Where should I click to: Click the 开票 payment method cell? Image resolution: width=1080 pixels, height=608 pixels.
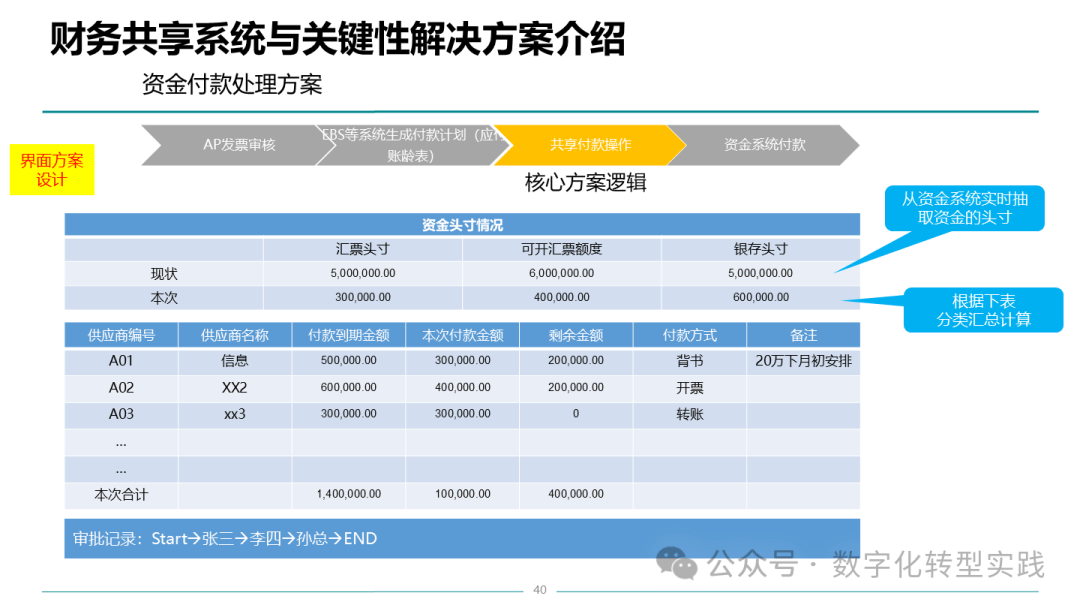tap(689, 388)
